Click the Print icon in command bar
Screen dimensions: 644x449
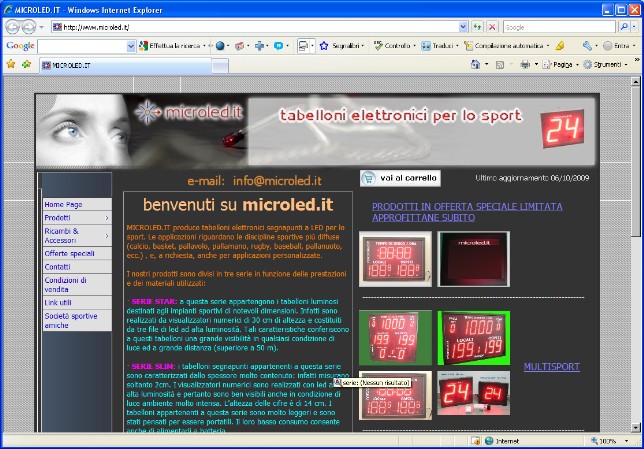pos(525,64)
